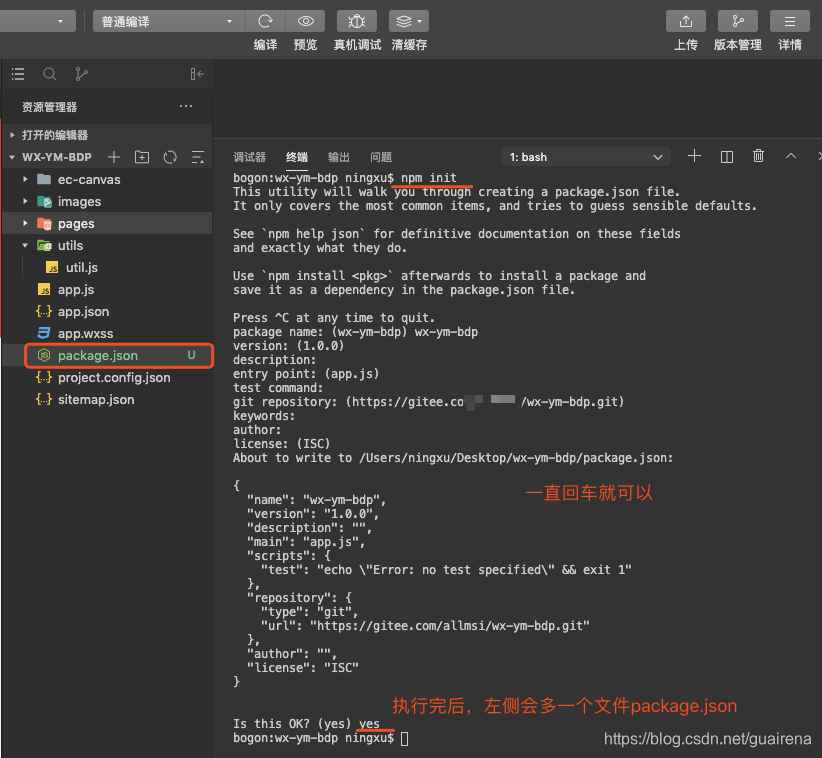Open the compile mode dropdown 普通编译
Image resolution: width=822 pixels, height=758 pixels.
pyautogui.click(x=168, y=21)
